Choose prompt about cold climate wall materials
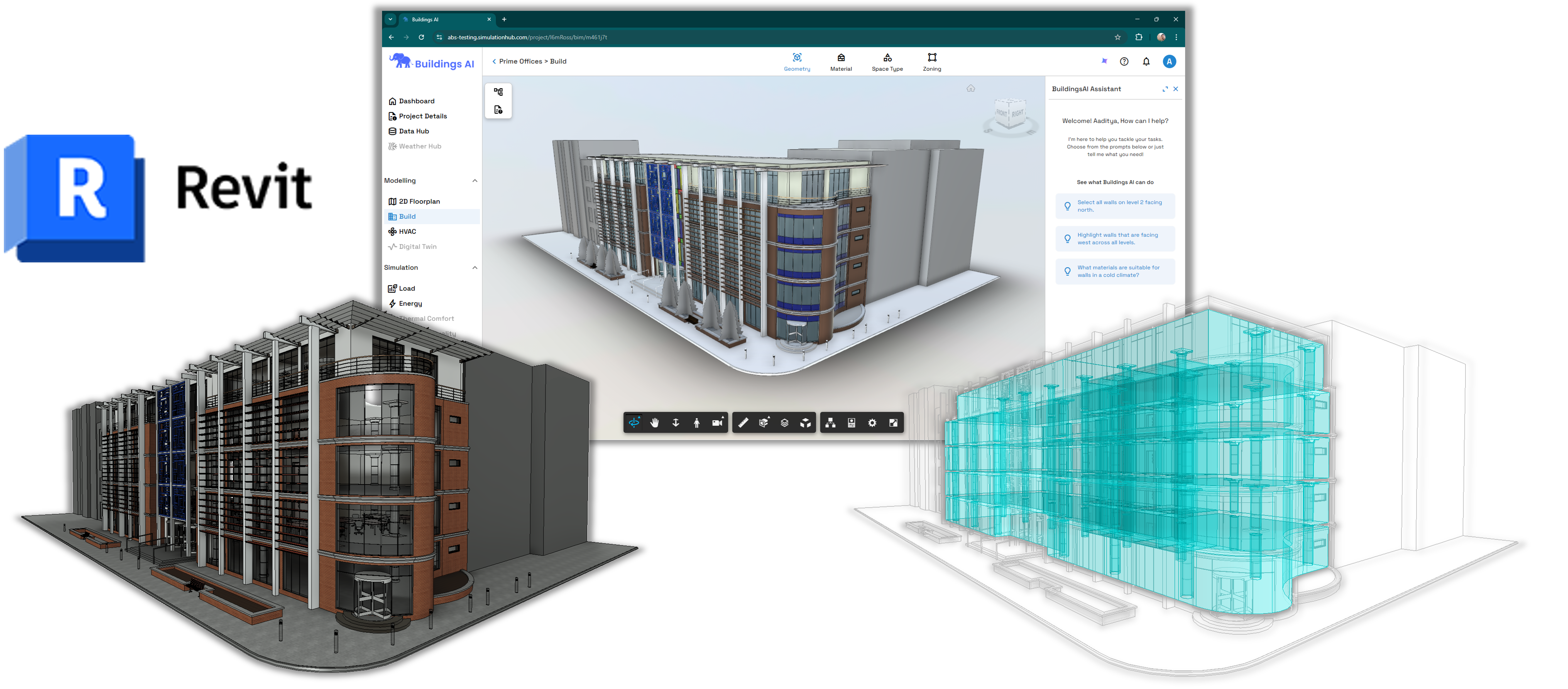The height and width of the screenshot is (689, 1568). (1115, 271)
